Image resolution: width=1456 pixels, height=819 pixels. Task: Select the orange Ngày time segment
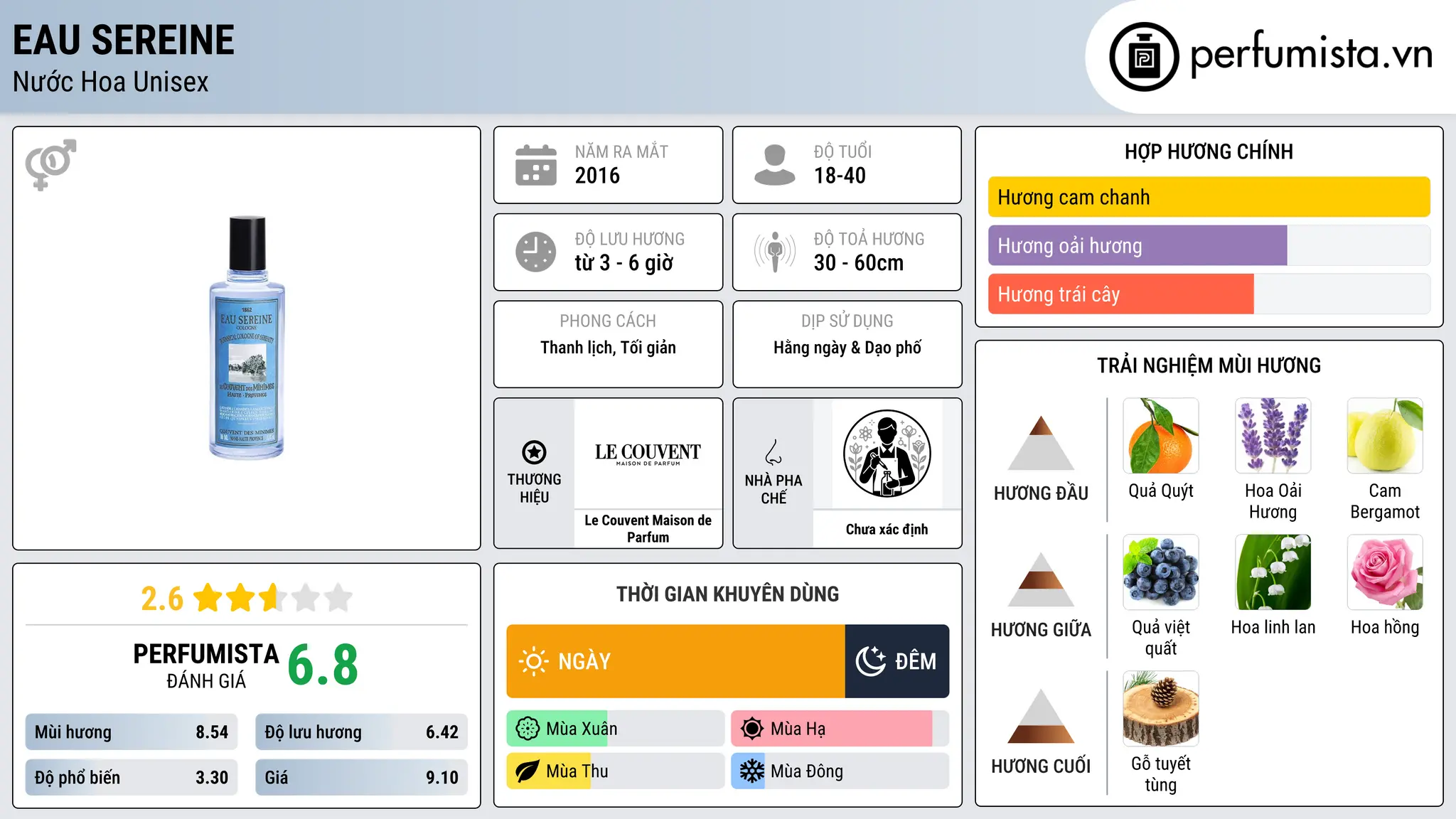[675, 661]
